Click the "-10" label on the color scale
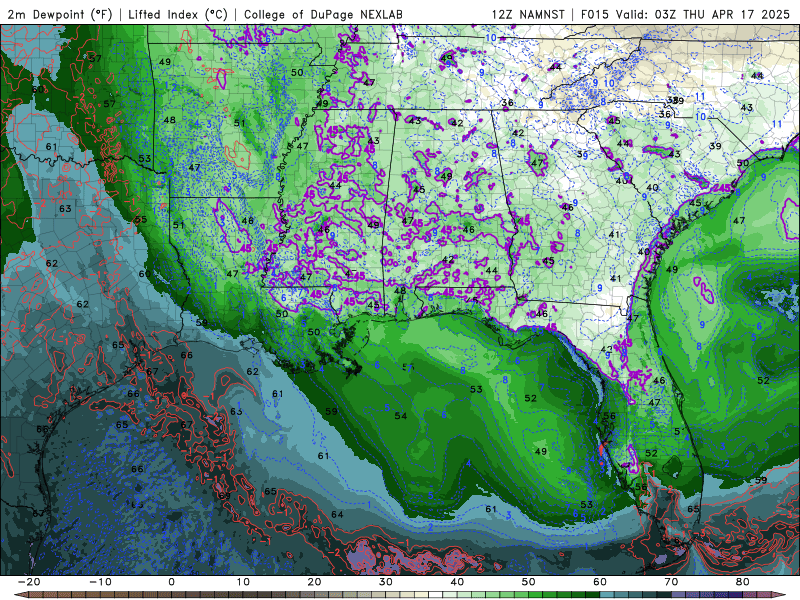 tap(99, 582)
